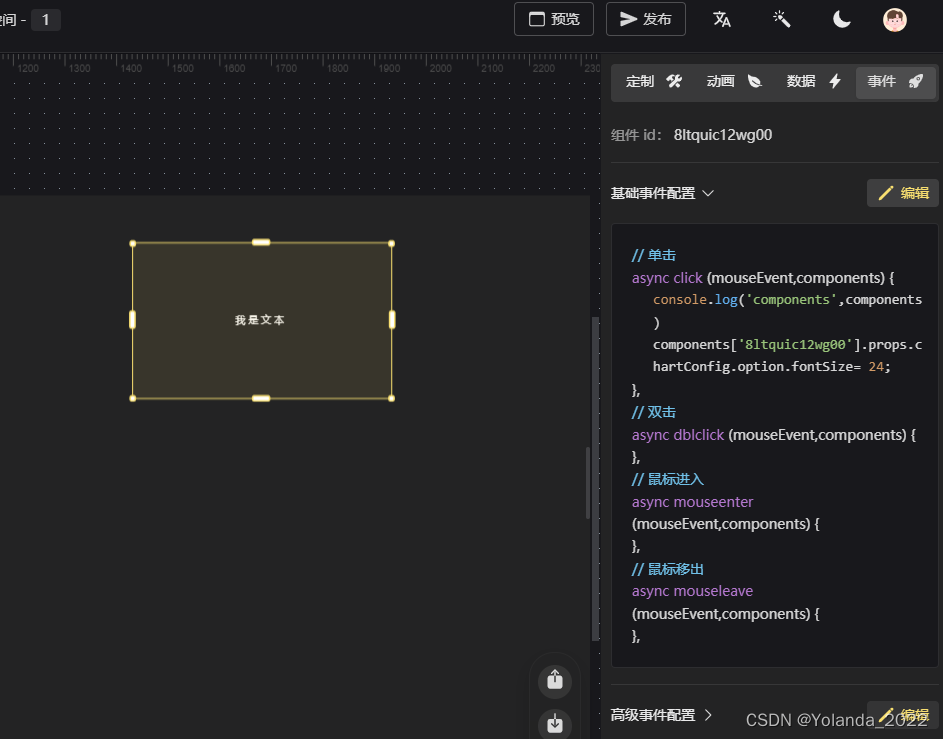Collapse the 基础事件配置 section
943x739 pixels.
708,193
